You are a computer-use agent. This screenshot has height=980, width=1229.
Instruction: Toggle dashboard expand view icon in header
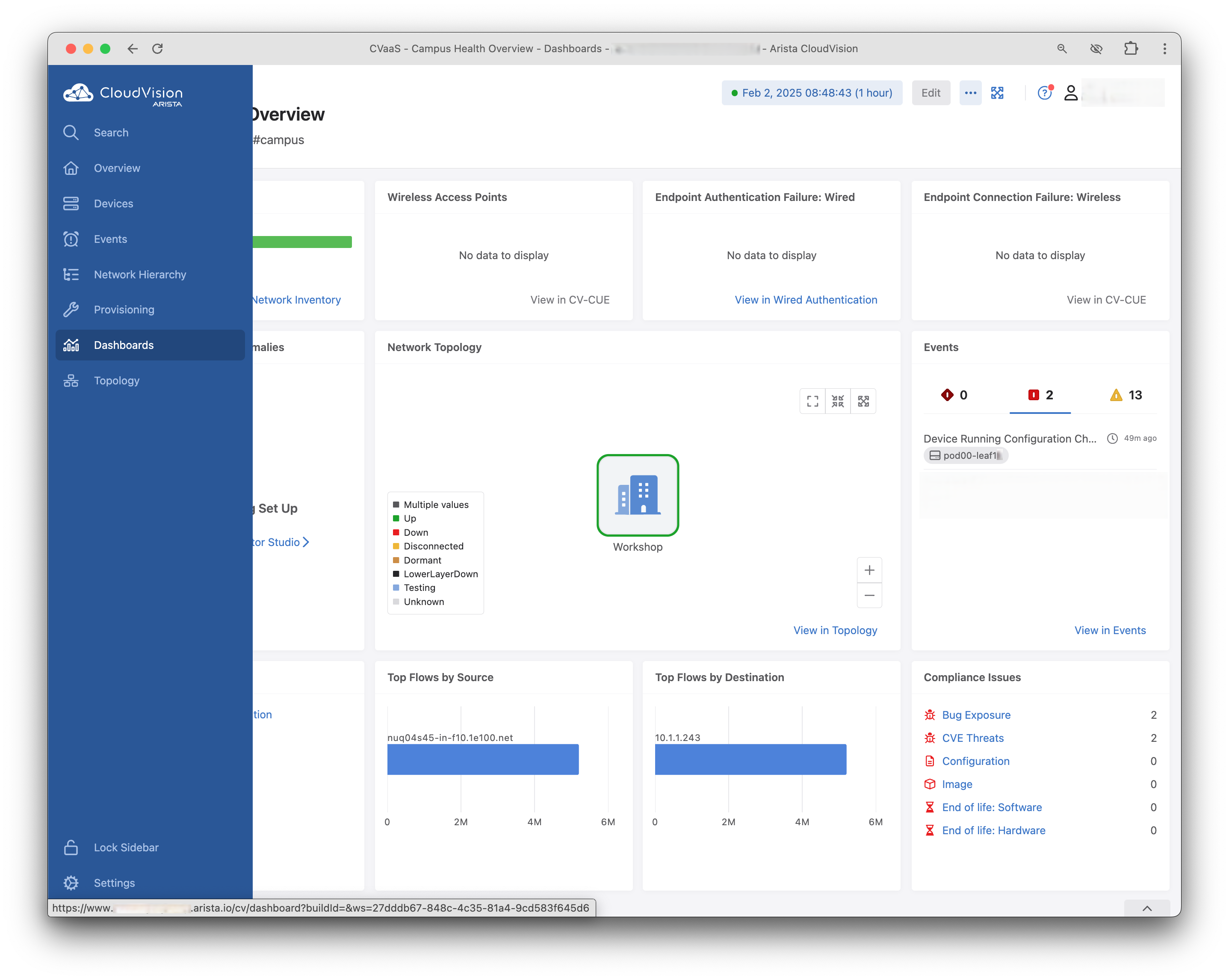[x=997, y=93]
